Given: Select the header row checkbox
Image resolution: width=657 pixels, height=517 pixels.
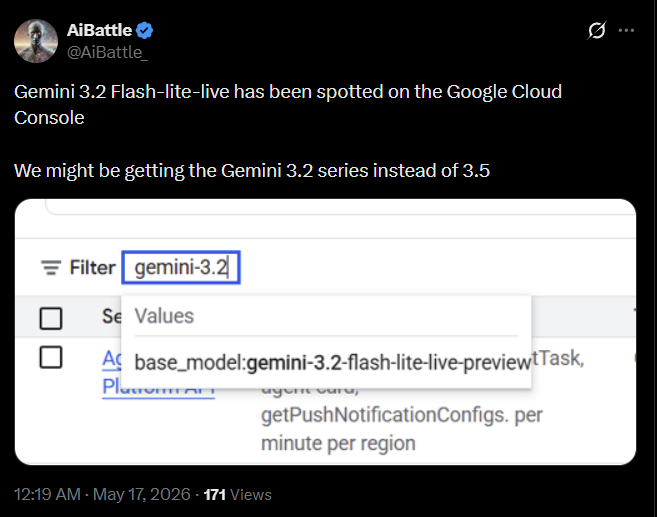Looking at the screenshot, I should coord(51,318).
